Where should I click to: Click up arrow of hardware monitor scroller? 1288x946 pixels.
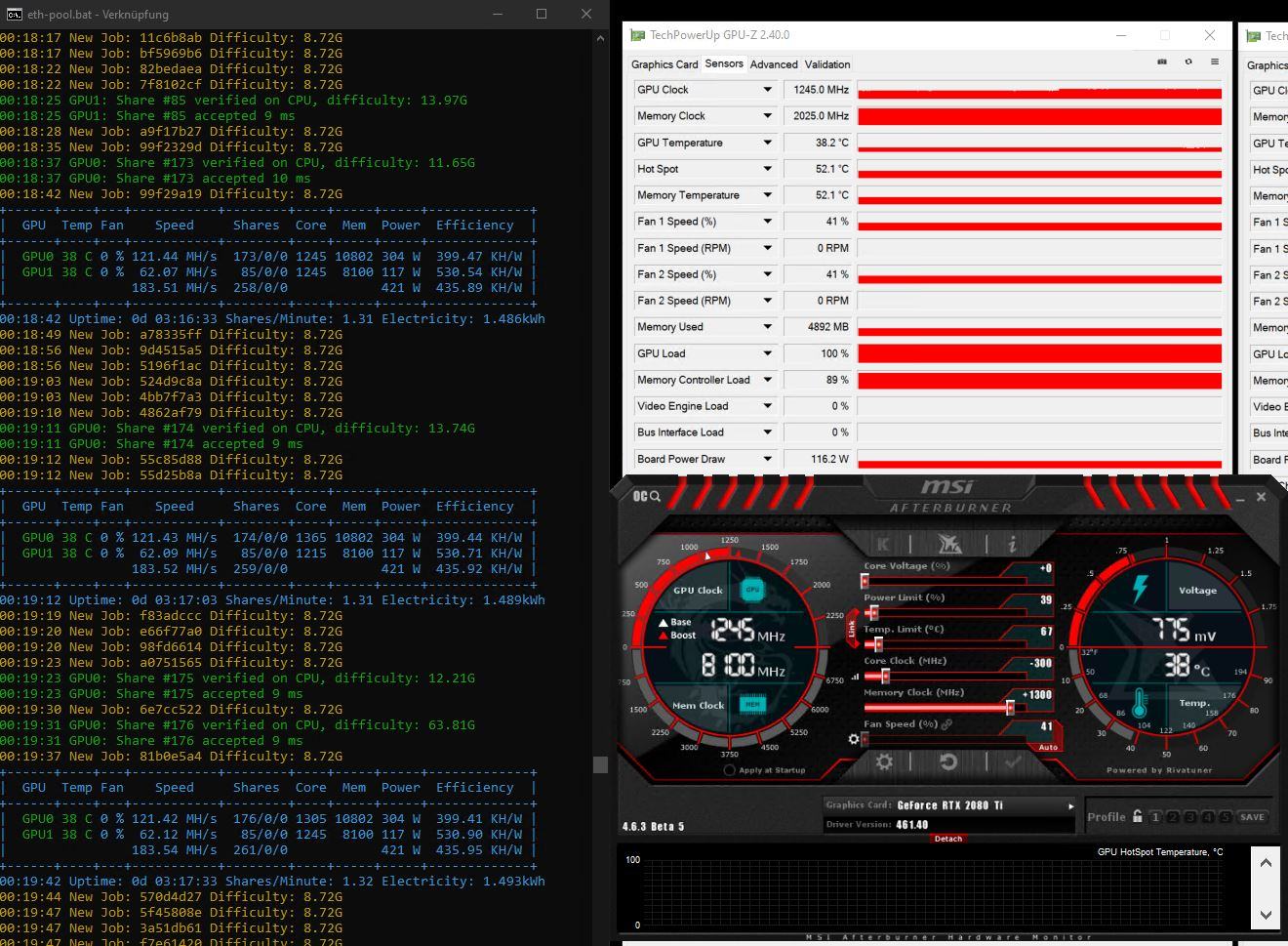1266,863
